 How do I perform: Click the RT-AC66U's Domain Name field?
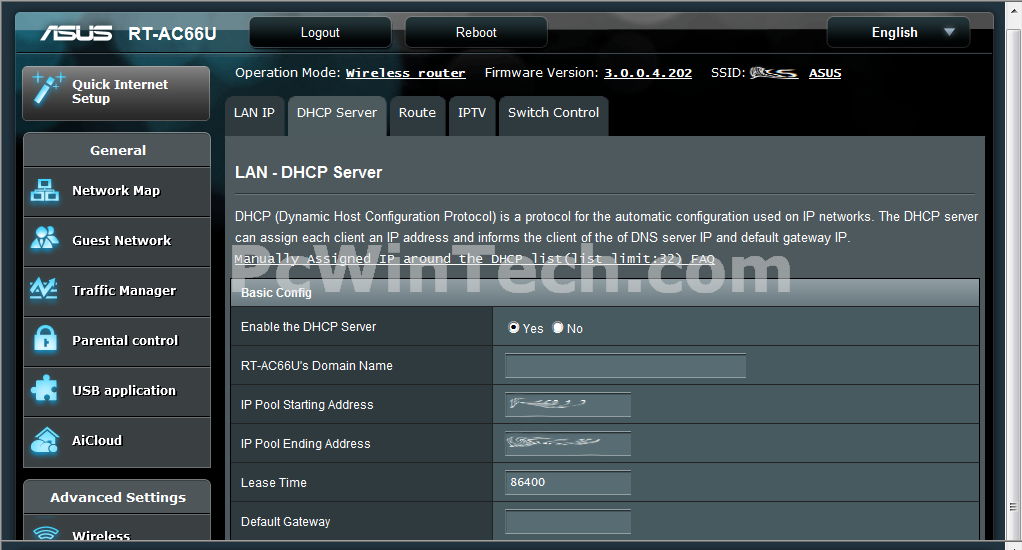(625, 366)
